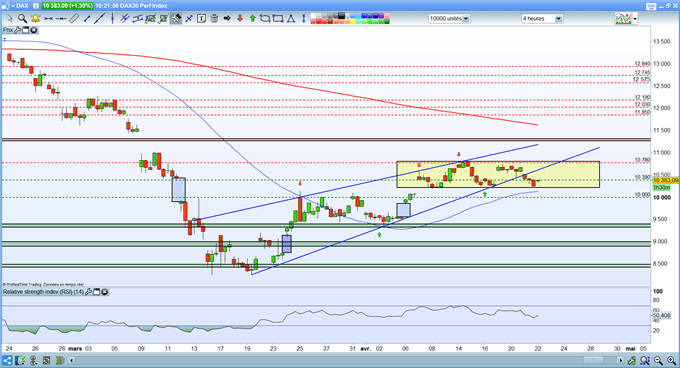The image size is (680, 368).
Task: Select the vertical measure arrow tool
Action: point(304,19)
